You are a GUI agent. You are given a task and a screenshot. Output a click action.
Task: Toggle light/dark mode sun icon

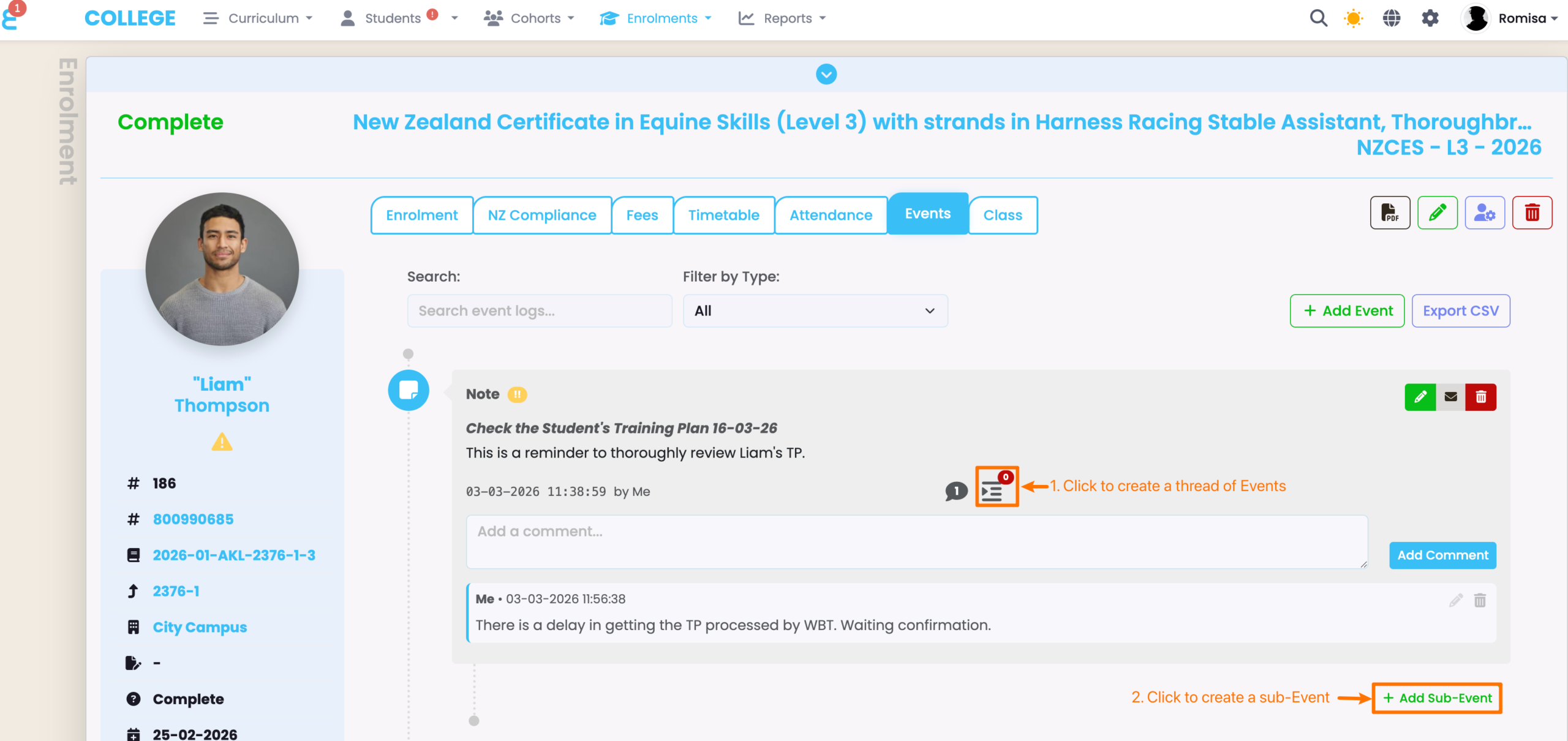click(x=1353, y=18)
